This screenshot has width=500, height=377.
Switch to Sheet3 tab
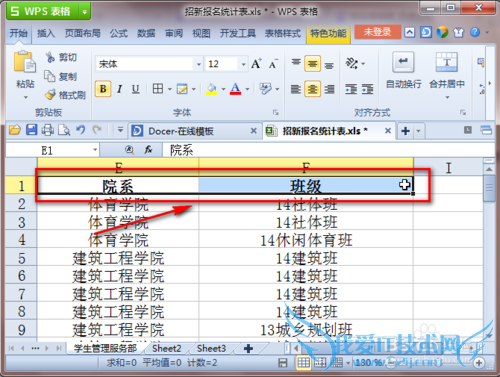click(211, 348)
